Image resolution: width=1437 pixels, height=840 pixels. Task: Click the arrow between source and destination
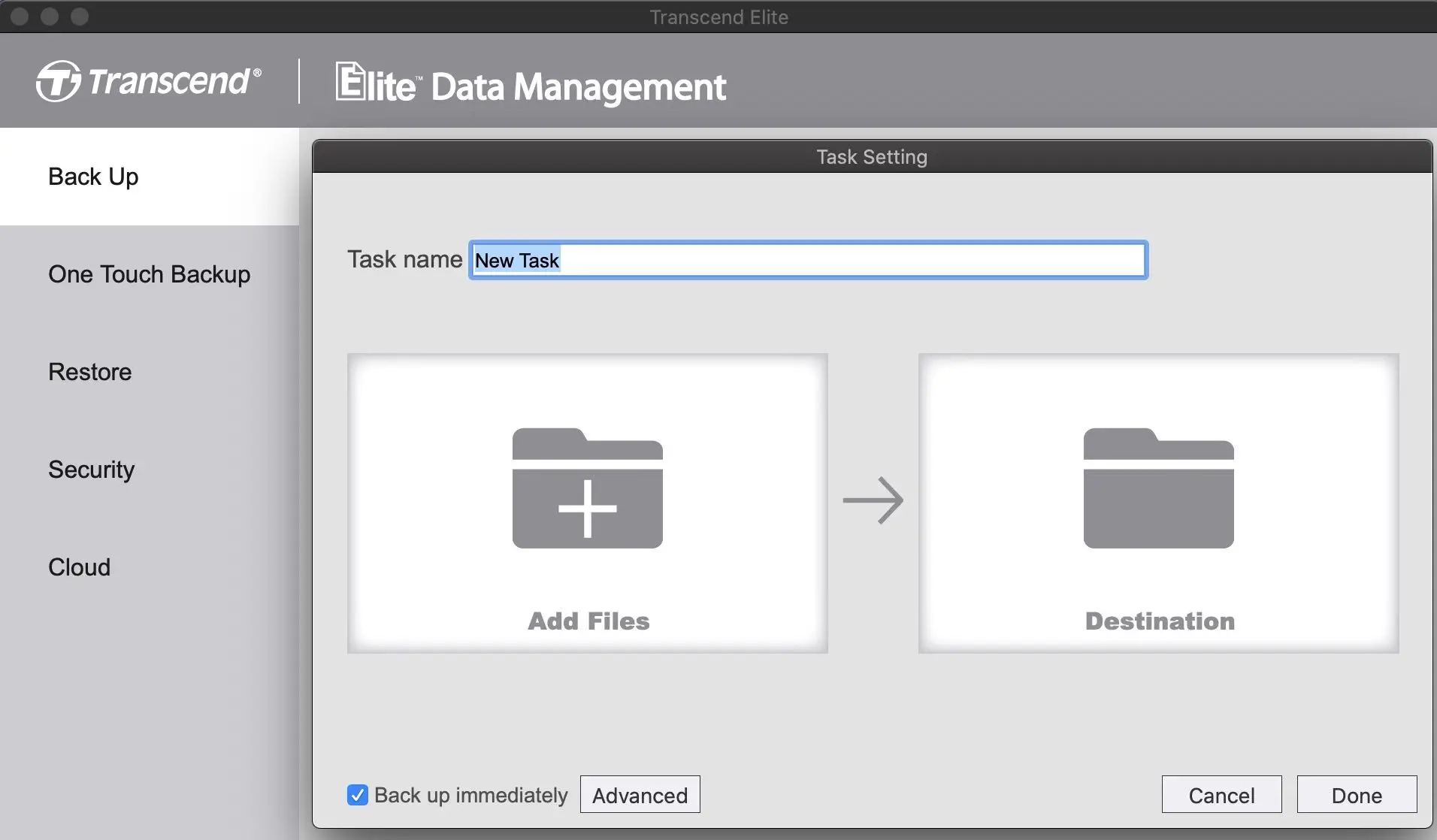tap(873, 500)
